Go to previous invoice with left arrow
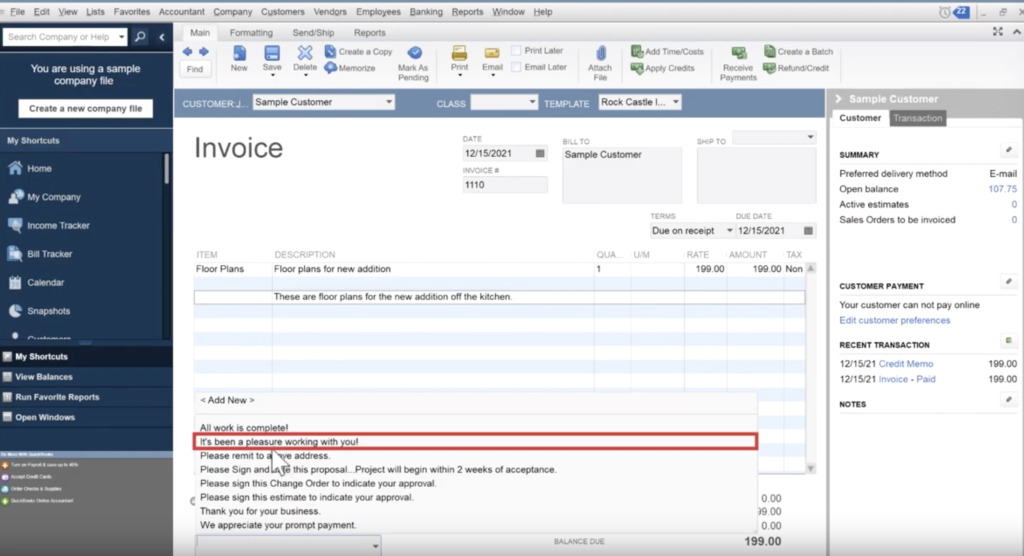 [188, 52]
